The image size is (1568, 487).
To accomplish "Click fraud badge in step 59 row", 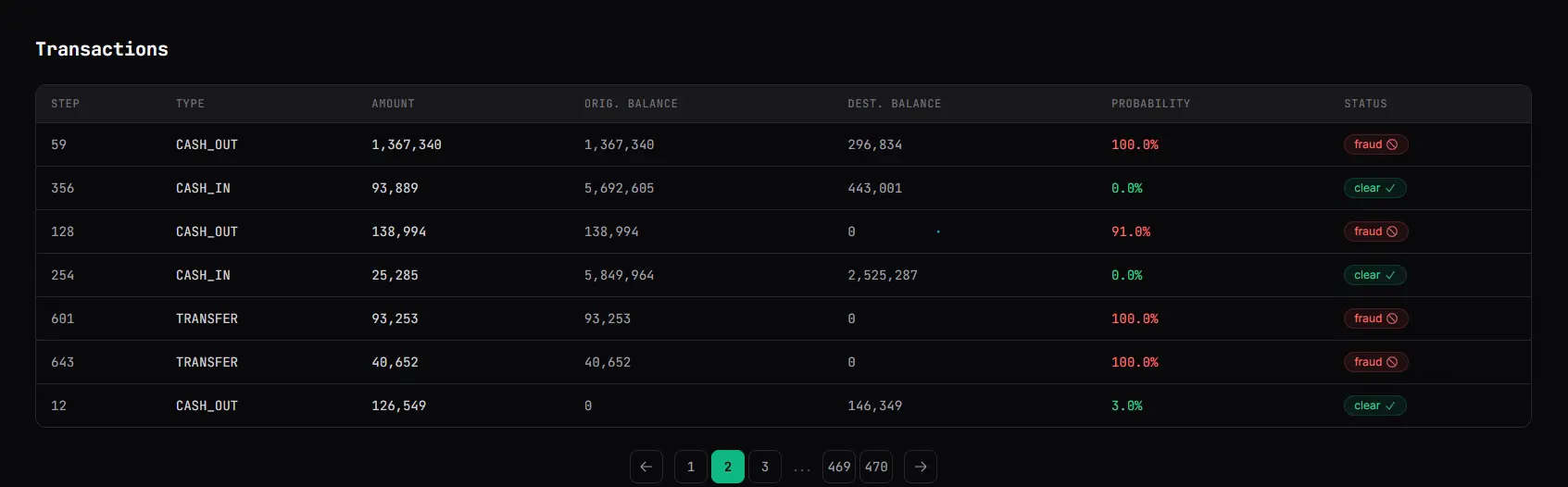I will (1376, 144).
